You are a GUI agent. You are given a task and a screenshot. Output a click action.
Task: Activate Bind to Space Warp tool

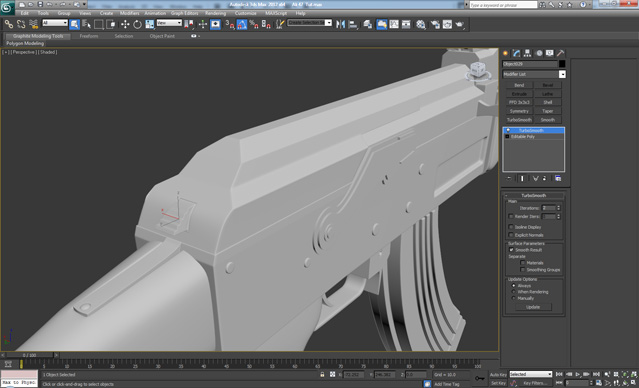click(x=33, y=24)
